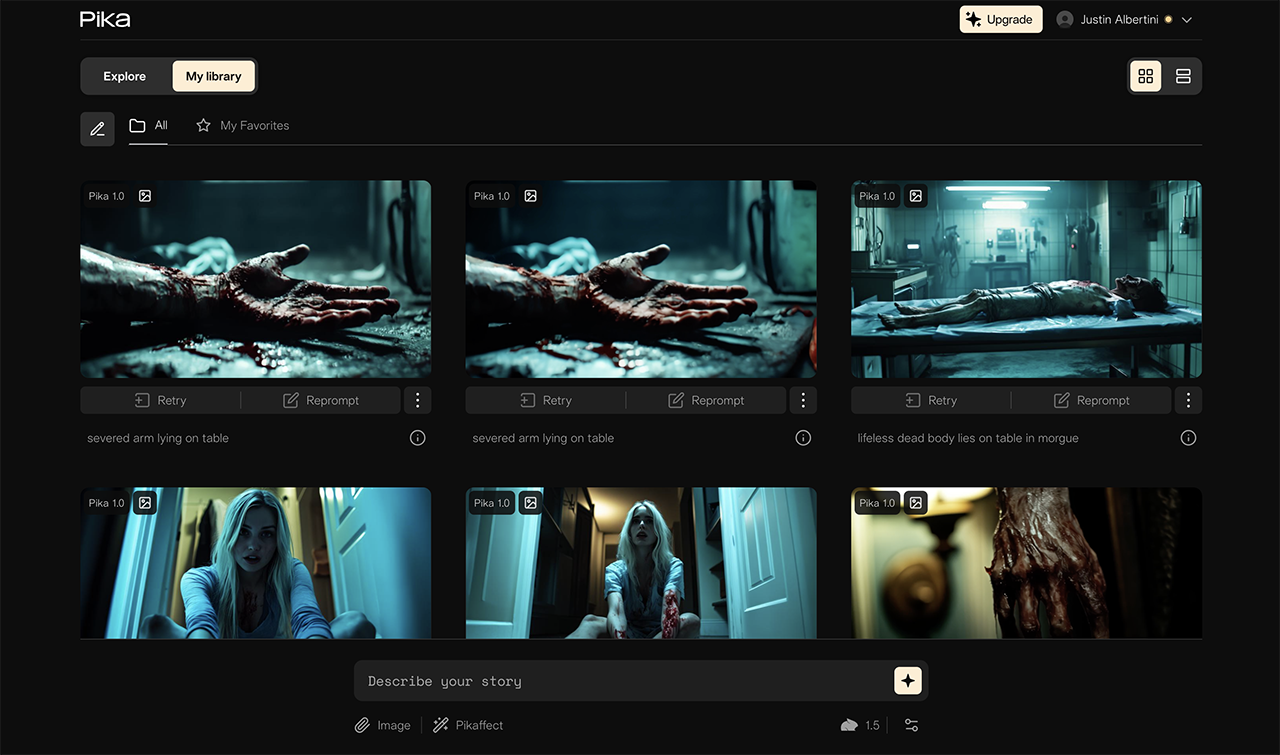Click image icon on first severed arm card
The height and width of the screenshot is (755, 1280).
pos(145,196)
